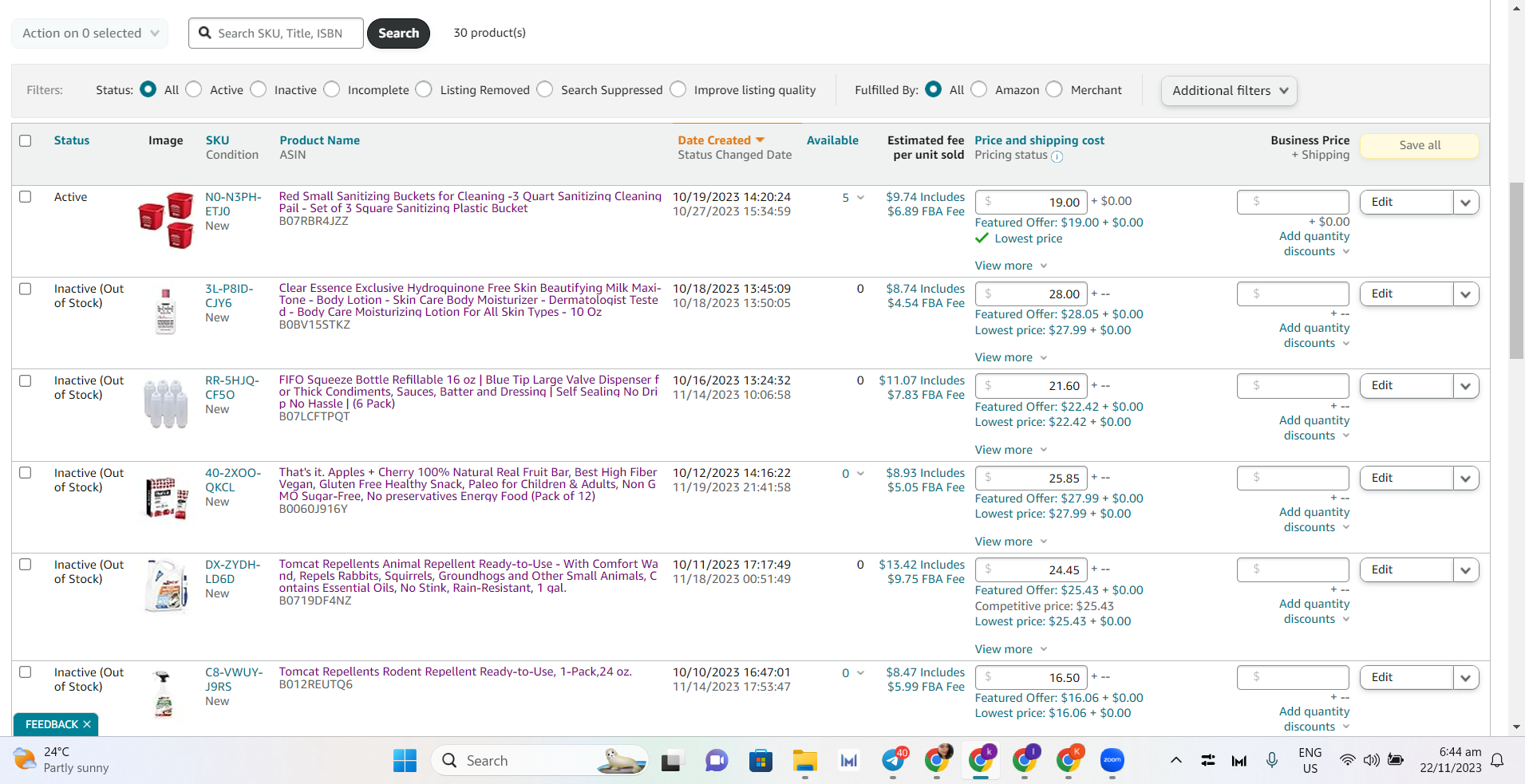Expand the Additional filters dropdown

[1229, 90]
